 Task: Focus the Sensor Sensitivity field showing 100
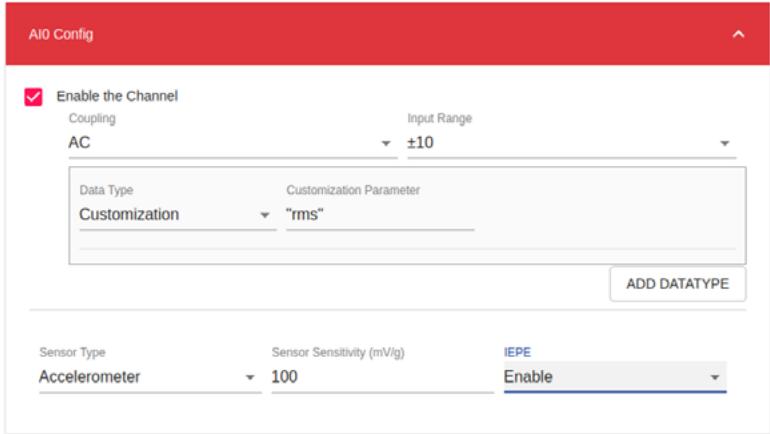coord(383,377)
